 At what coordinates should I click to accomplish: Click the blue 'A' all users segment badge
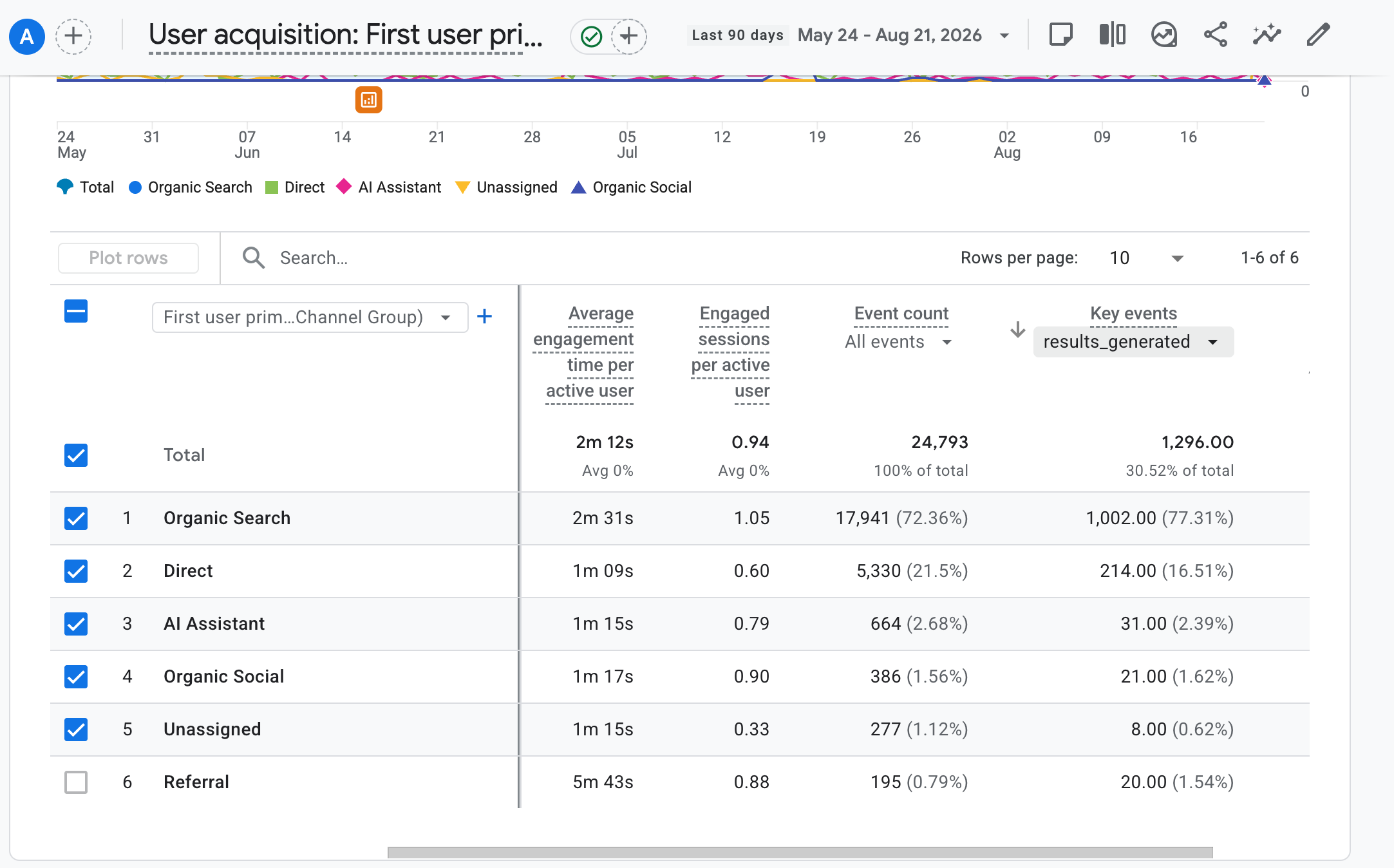(x=26, y=36)
